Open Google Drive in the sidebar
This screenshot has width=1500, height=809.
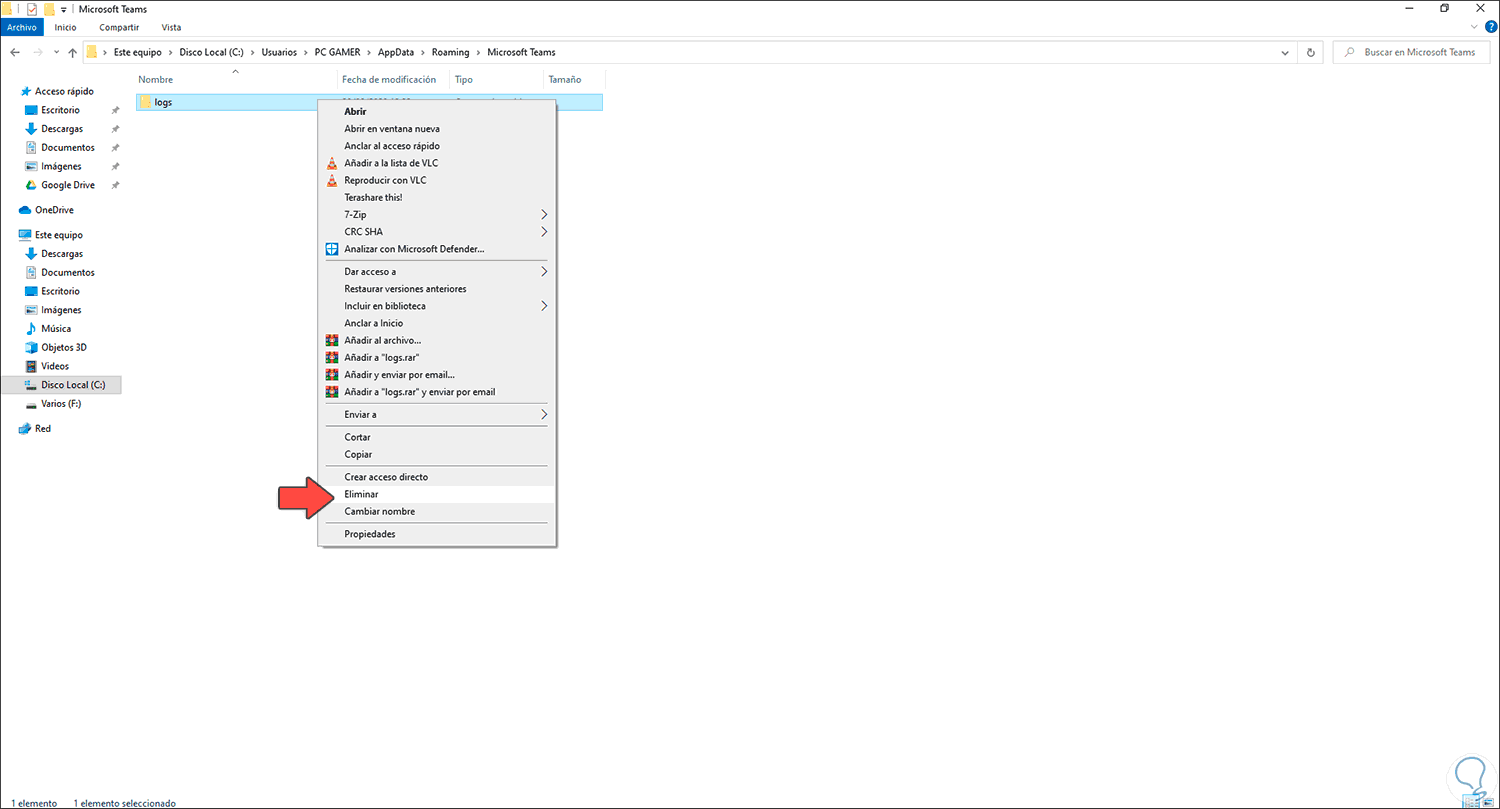68,185
